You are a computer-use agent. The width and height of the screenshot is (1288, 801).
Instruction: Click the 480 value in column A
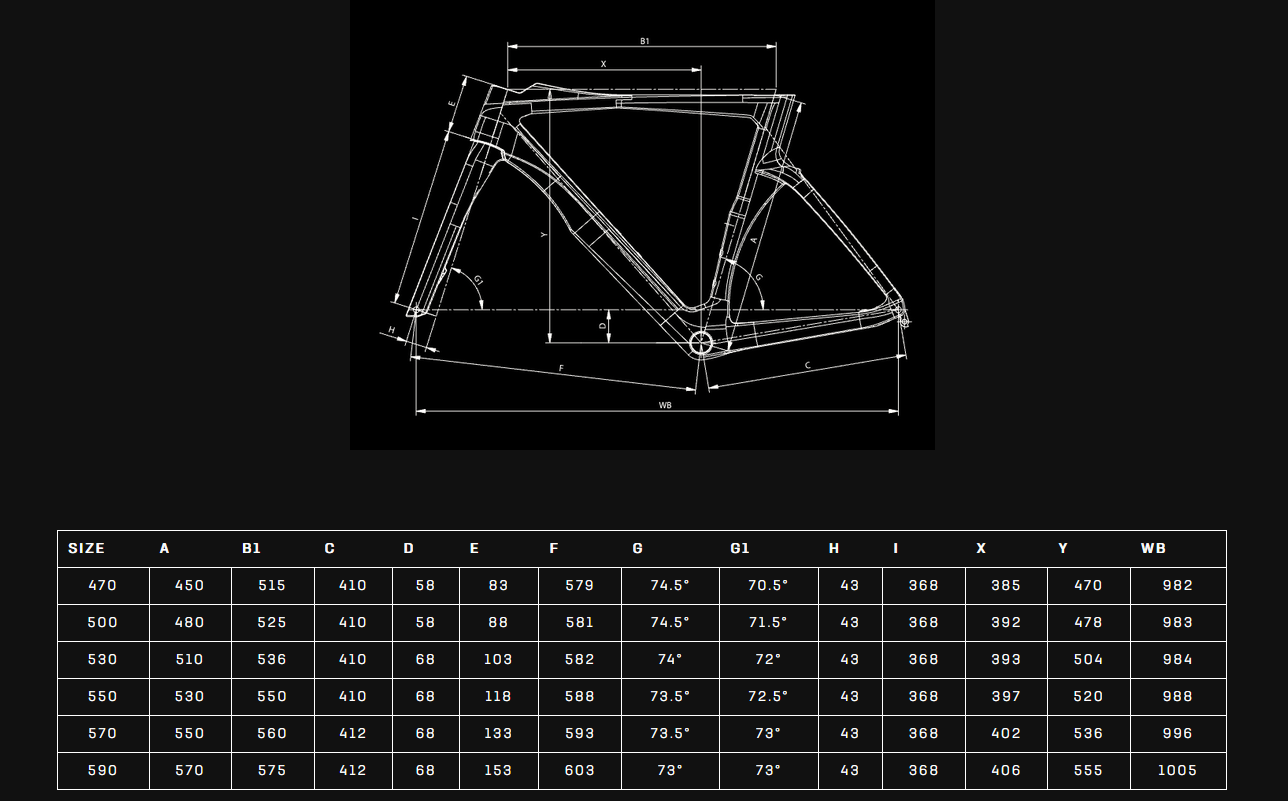pos(189,622)
